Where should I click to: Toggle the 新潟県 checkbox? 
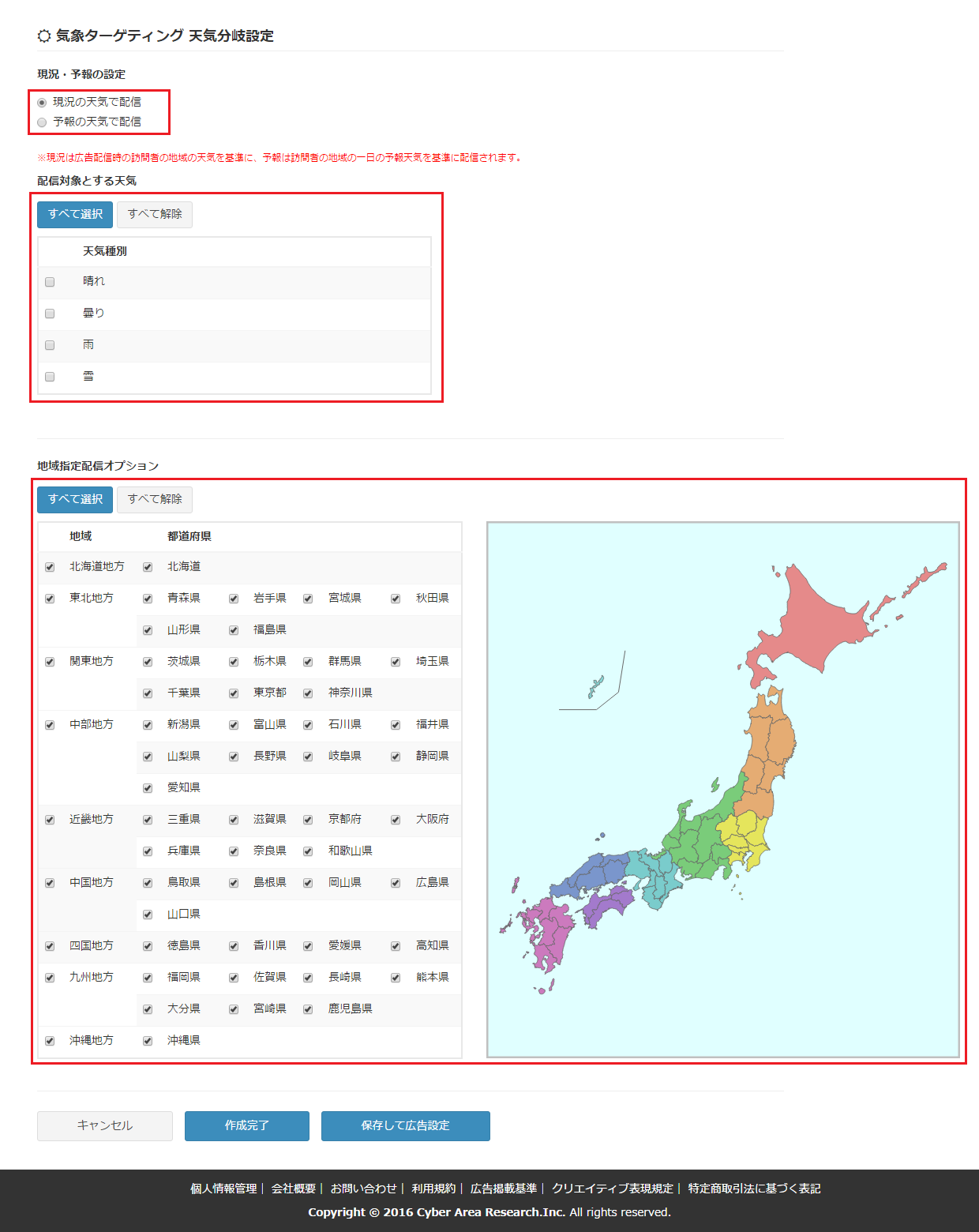pos(148,725)
